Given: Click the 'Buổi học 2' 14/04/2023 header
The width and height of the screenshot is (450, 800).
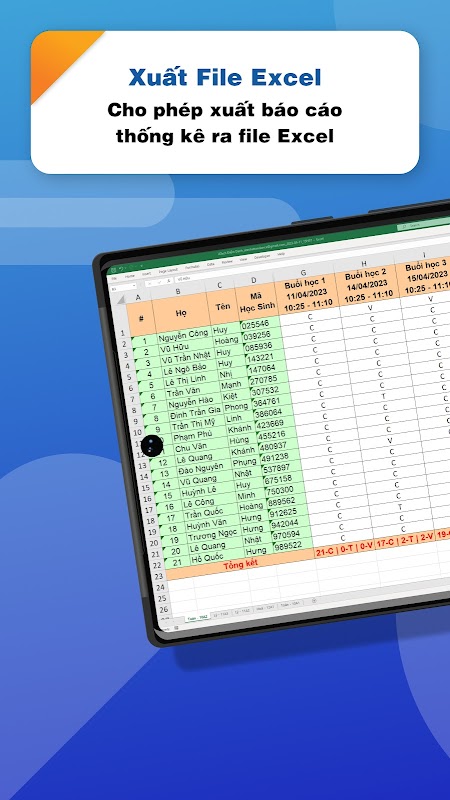Looking at the screenshot, I should pos(368,285).
